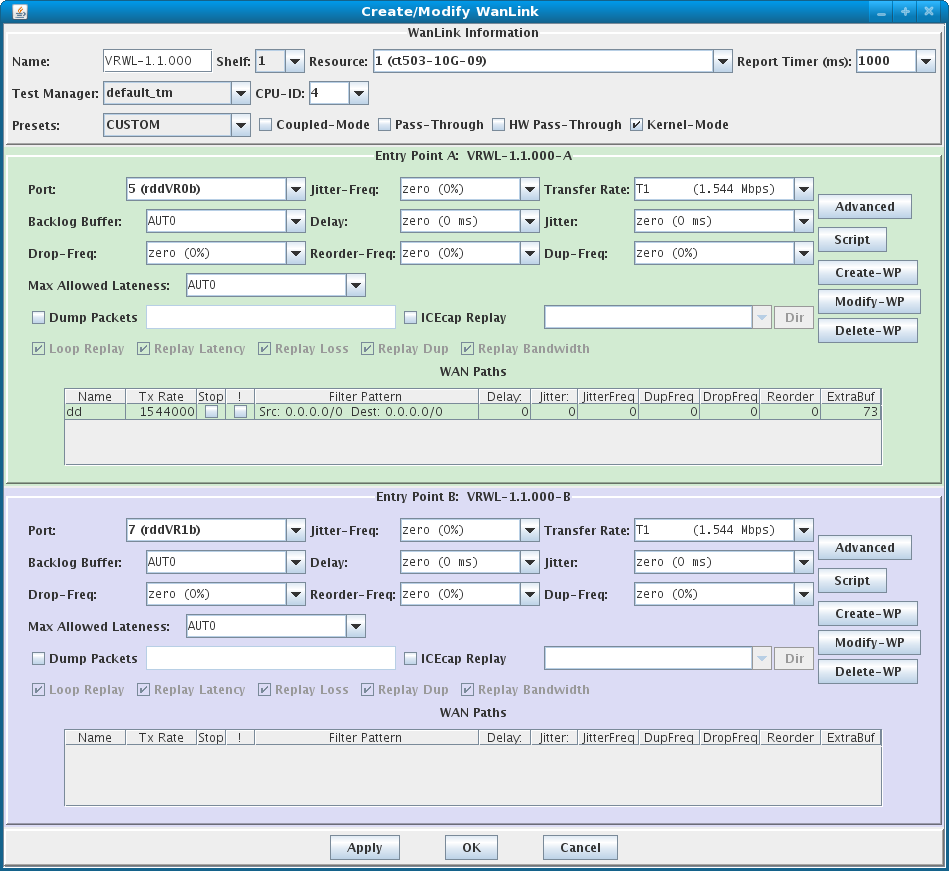Focus Dump Packets path field in Entry Point A

coord(271,317)
